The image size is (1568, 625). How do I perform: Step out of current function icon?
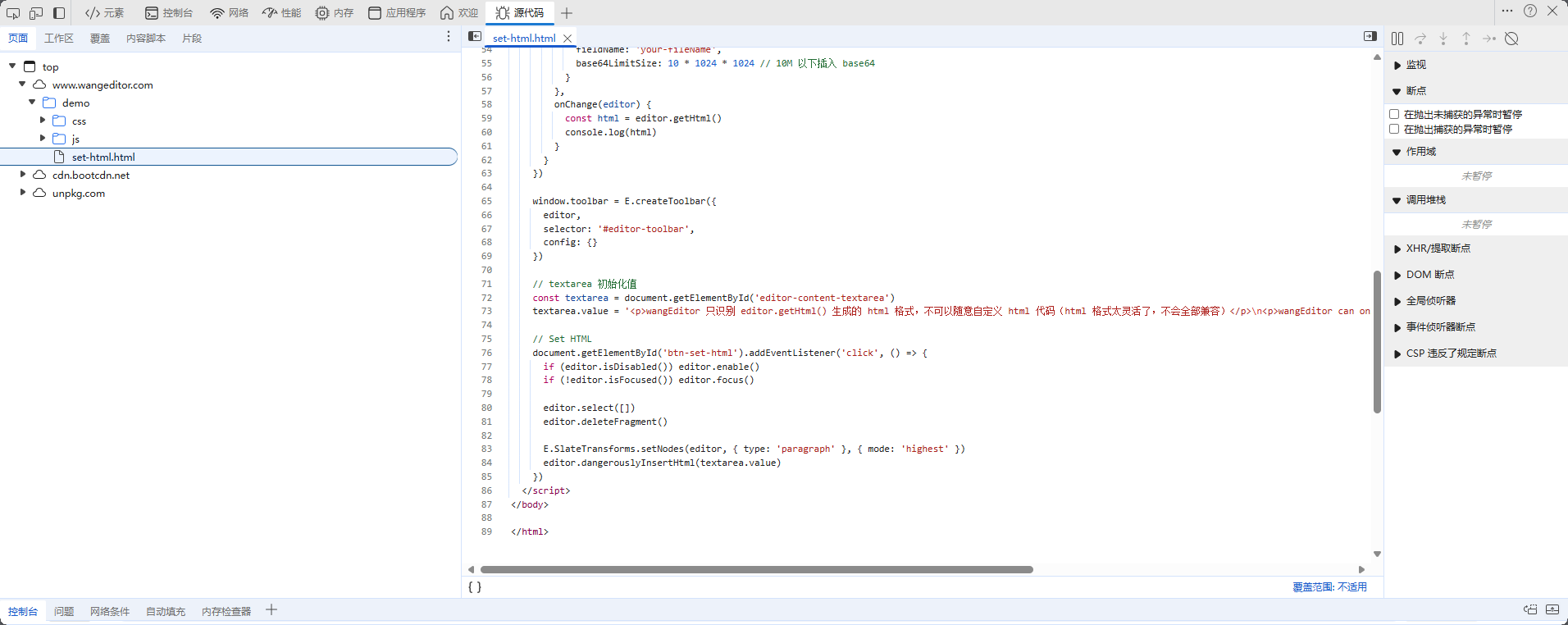point(1466,39)
